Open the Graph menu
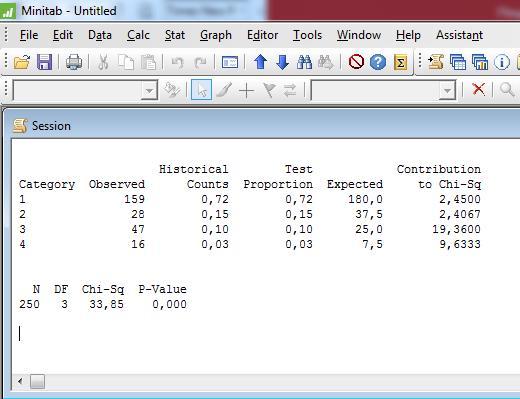The image size is (520, 399). tap(216, 35)
